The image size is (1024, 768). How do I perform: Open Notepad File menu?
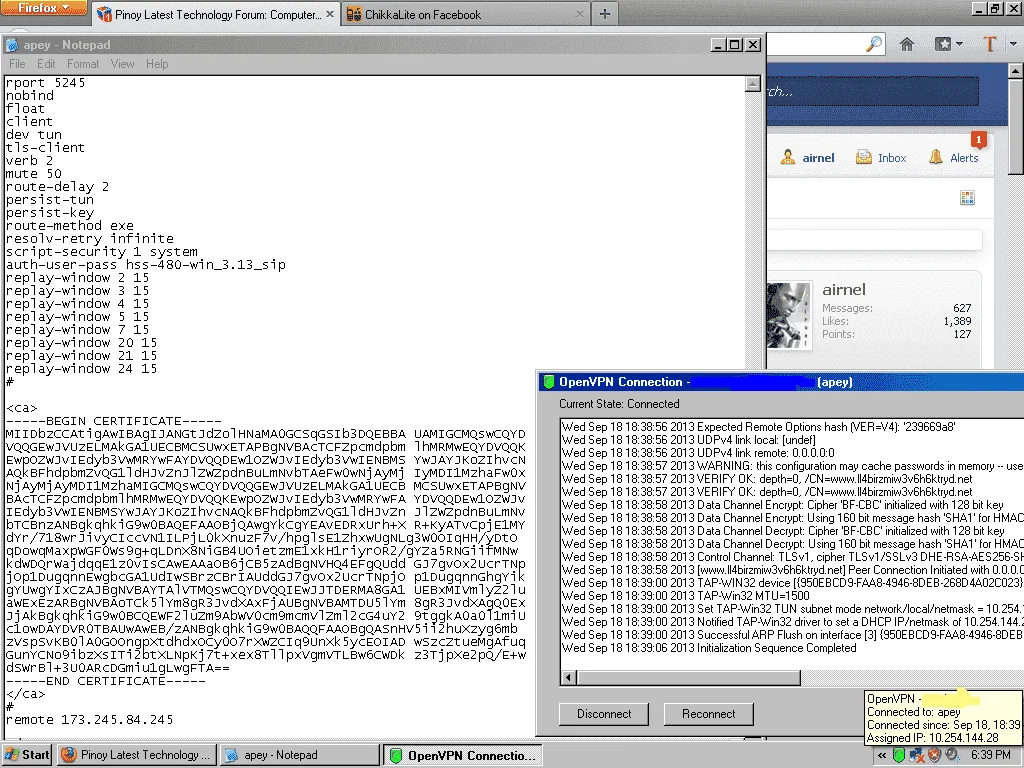pyautogui.click(x=17, y=64)
